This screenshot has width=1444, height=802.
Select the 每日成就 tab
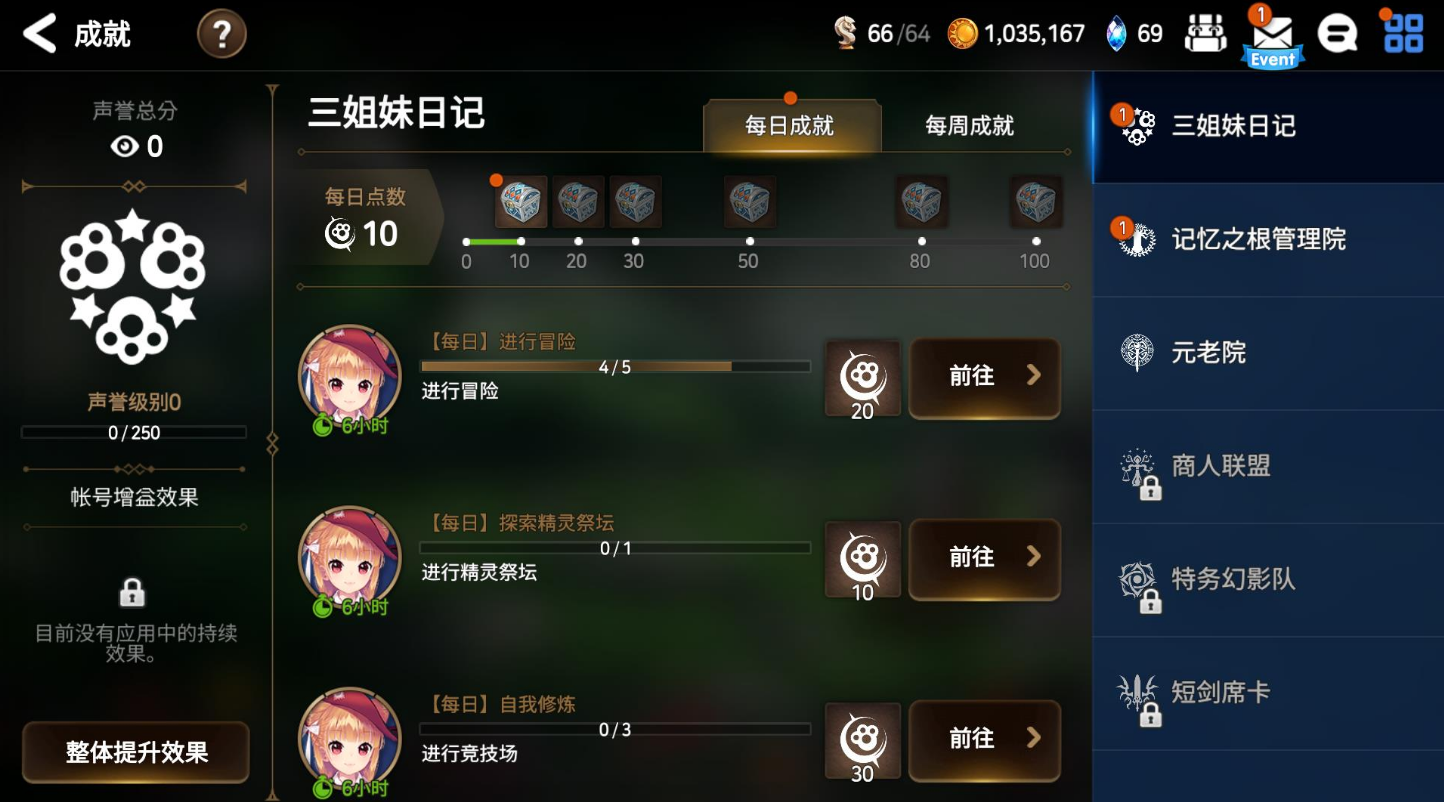791,125
